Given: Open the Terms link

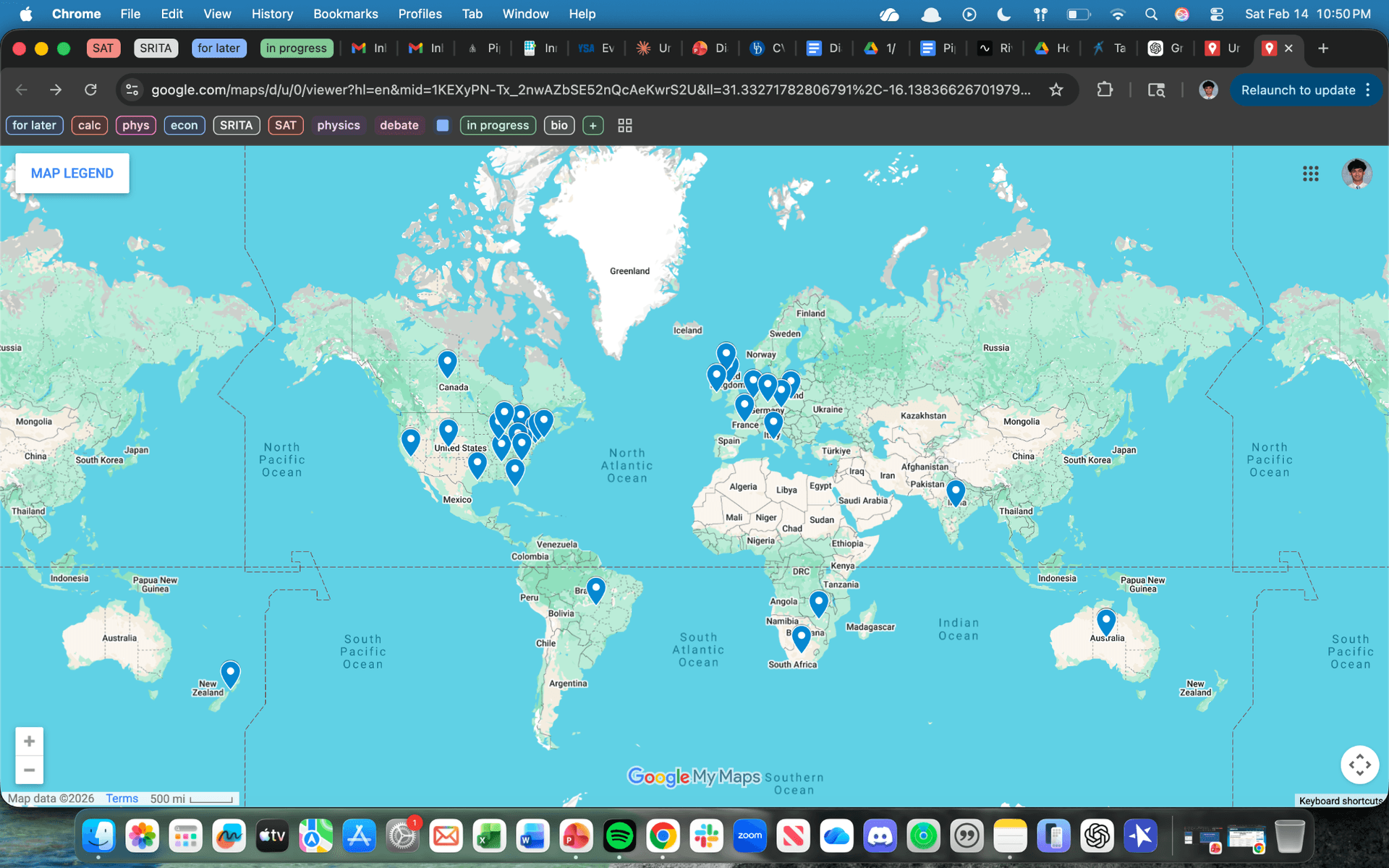Looking at the screenshot, I should [x=122, y=799].
